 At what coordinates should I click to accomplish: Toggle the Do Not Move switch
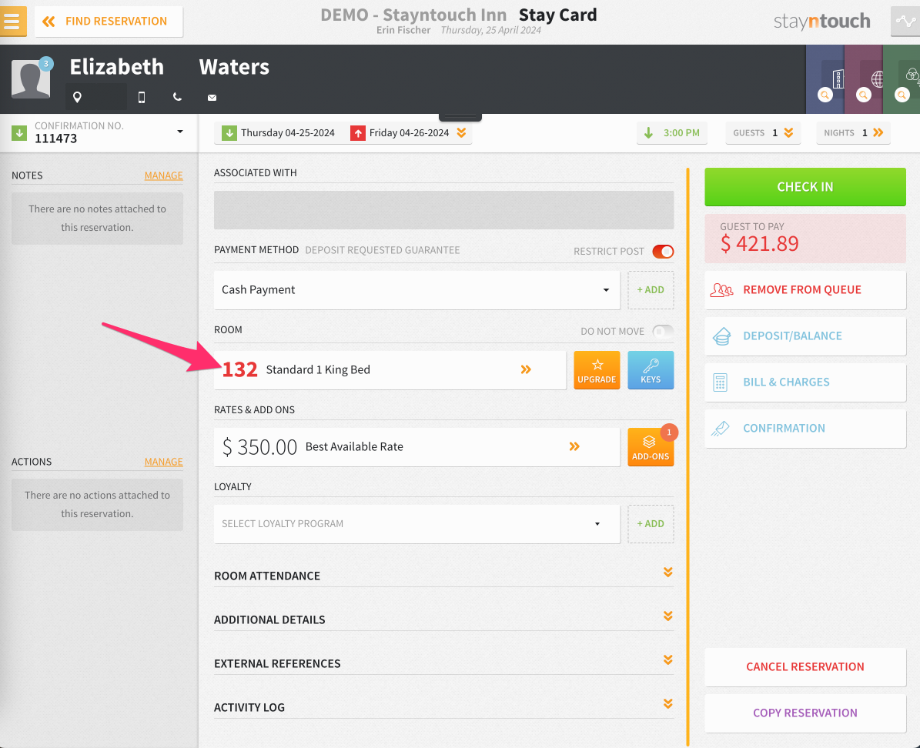pyautogui.click(x=663, y=331)
